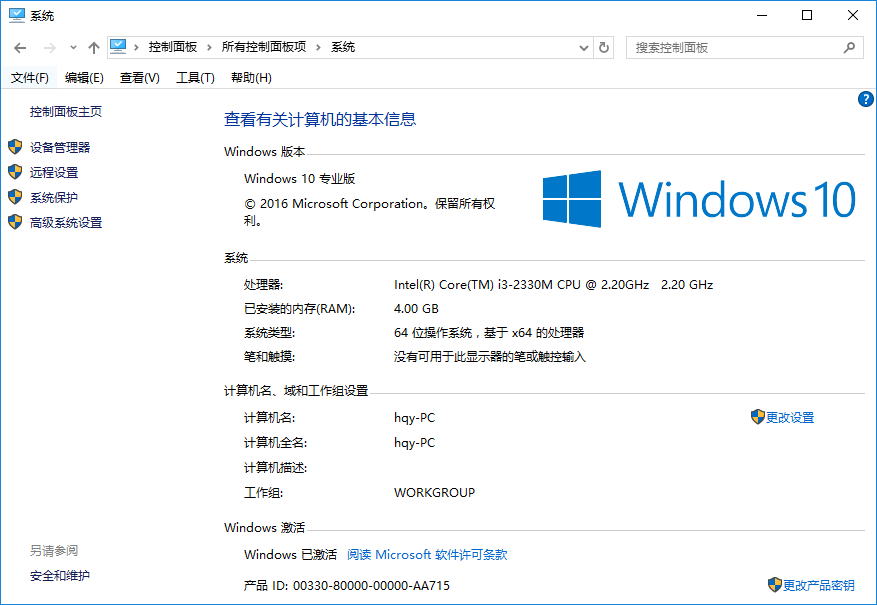Maximize the System window
Viewport: 877px width, 605px height.
pyautogui.click(x=807, y=15)
